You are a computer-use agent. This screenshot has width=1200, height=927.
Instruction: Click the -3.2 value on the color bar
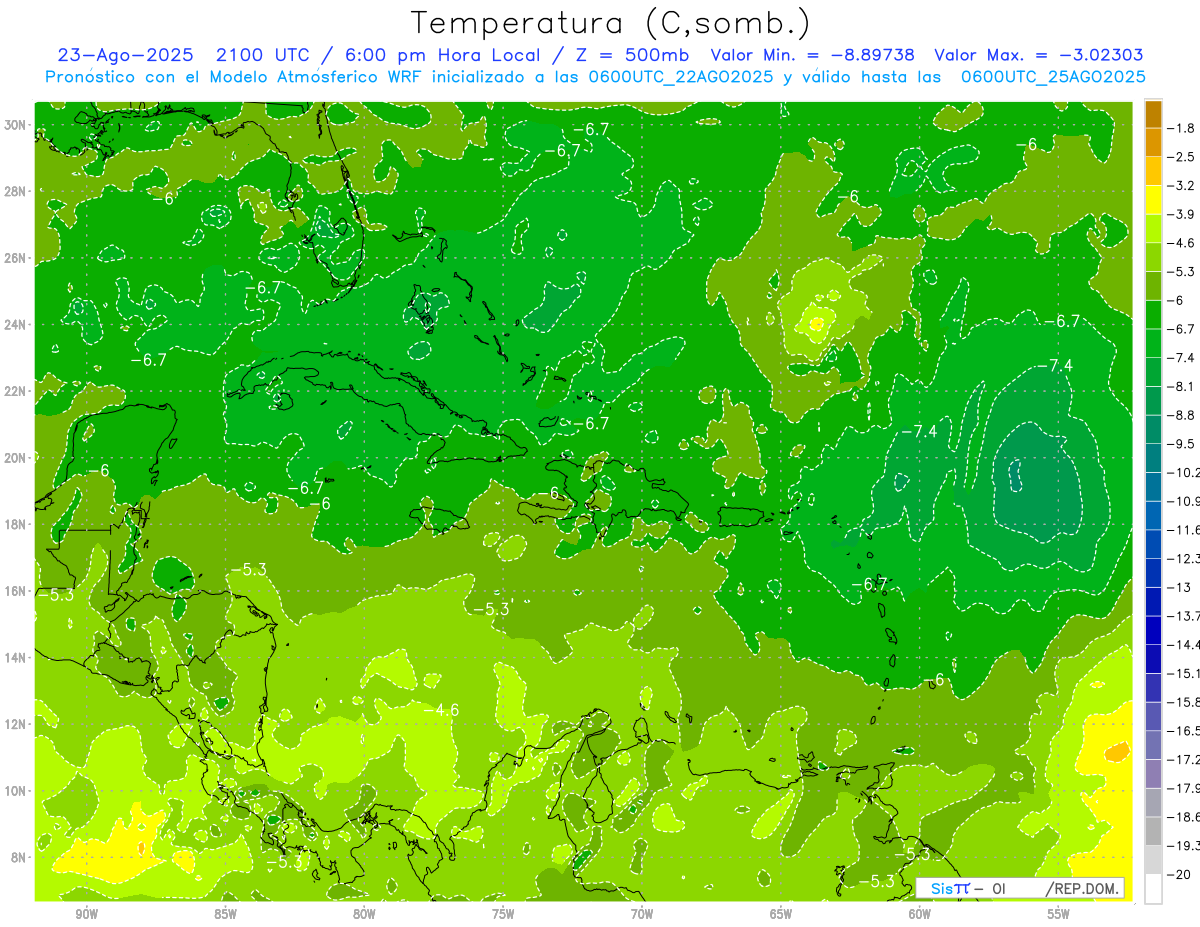(x=1182, y=186)
